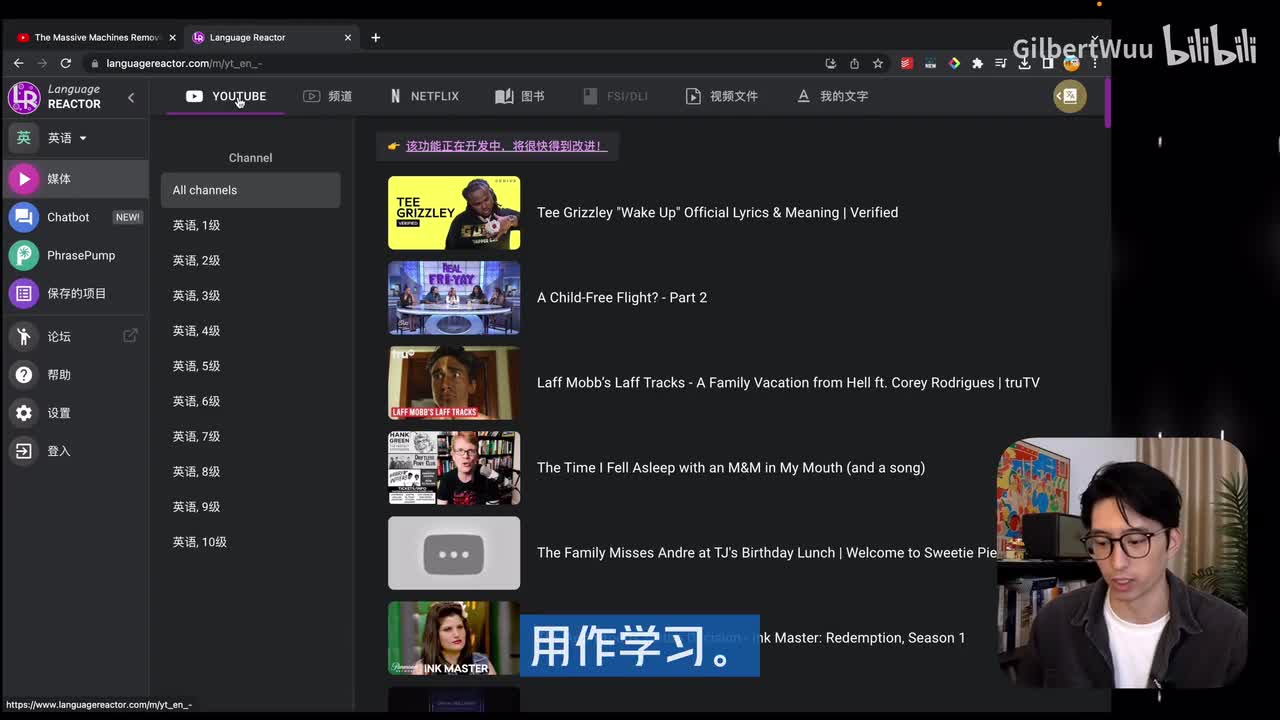Viewport: 1280px width, 720px height.
Task: Click the Chatbot icon in sidebar
Action: 24,217
